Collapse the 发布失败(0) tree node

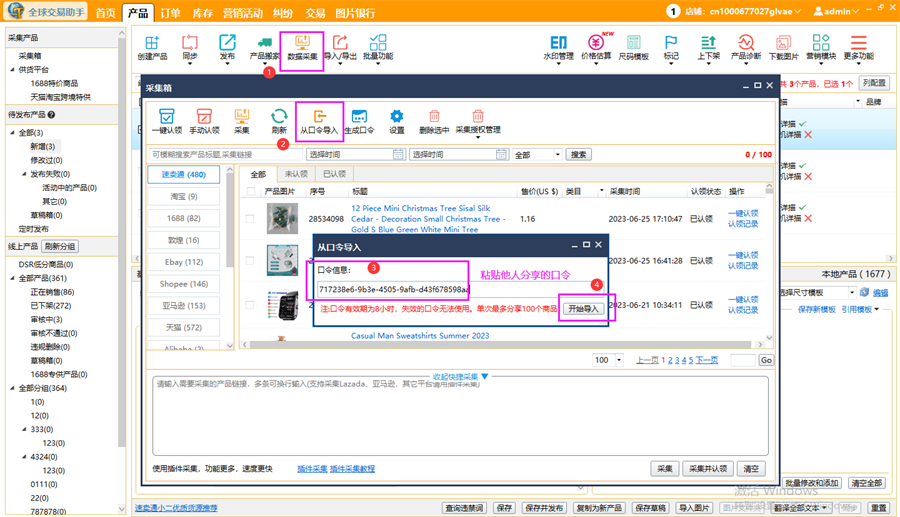(x=24, y=174)
